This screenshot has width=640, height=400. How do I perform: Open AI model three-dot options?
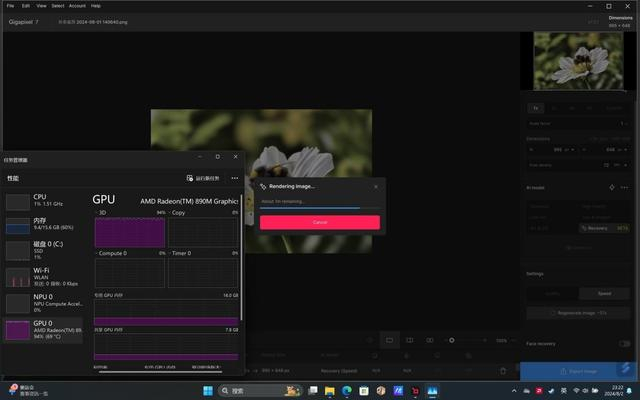pos(624,187)
